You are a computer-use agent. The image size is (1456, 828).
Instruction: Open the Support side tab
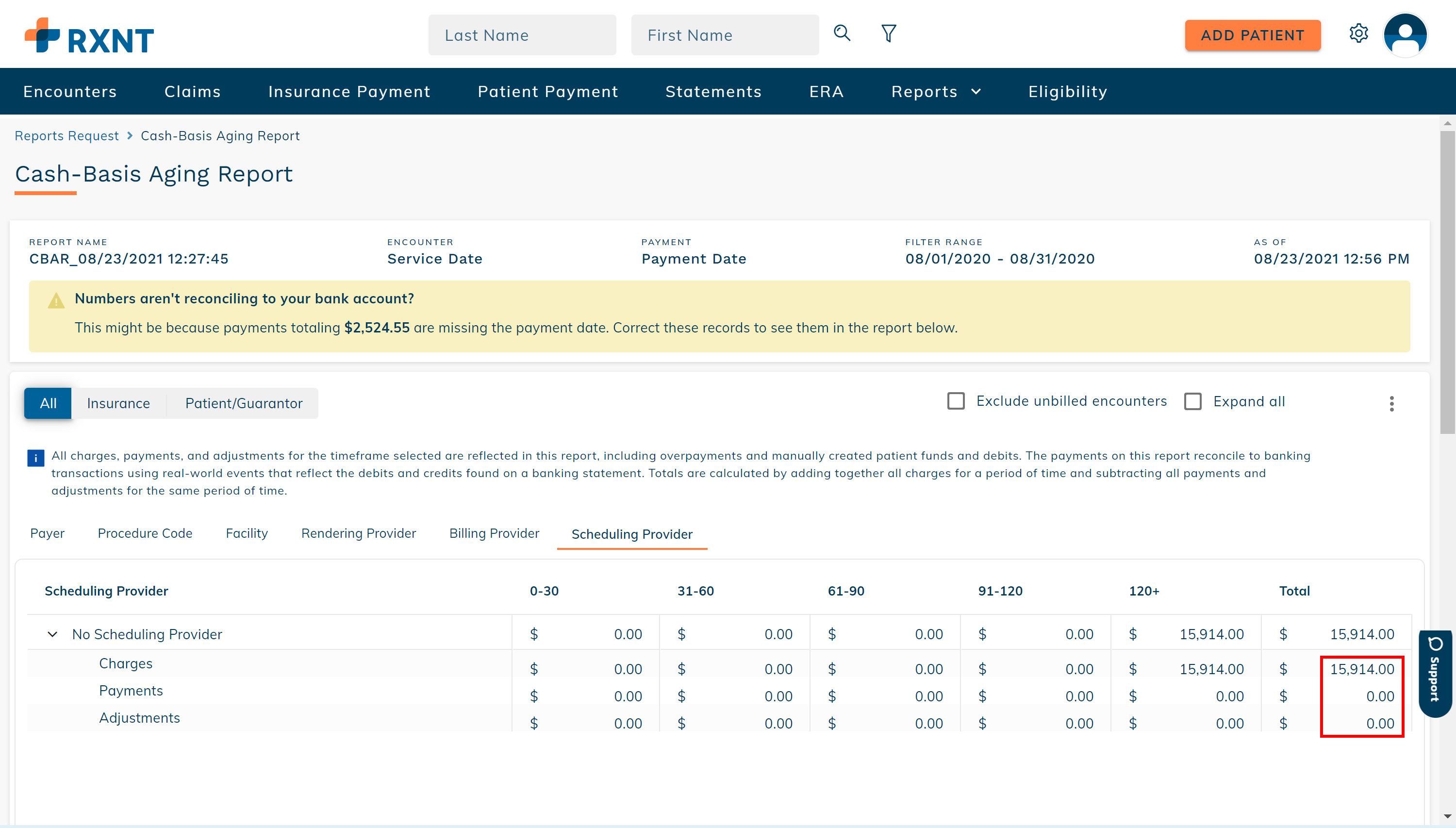(x=1435, y=673)
